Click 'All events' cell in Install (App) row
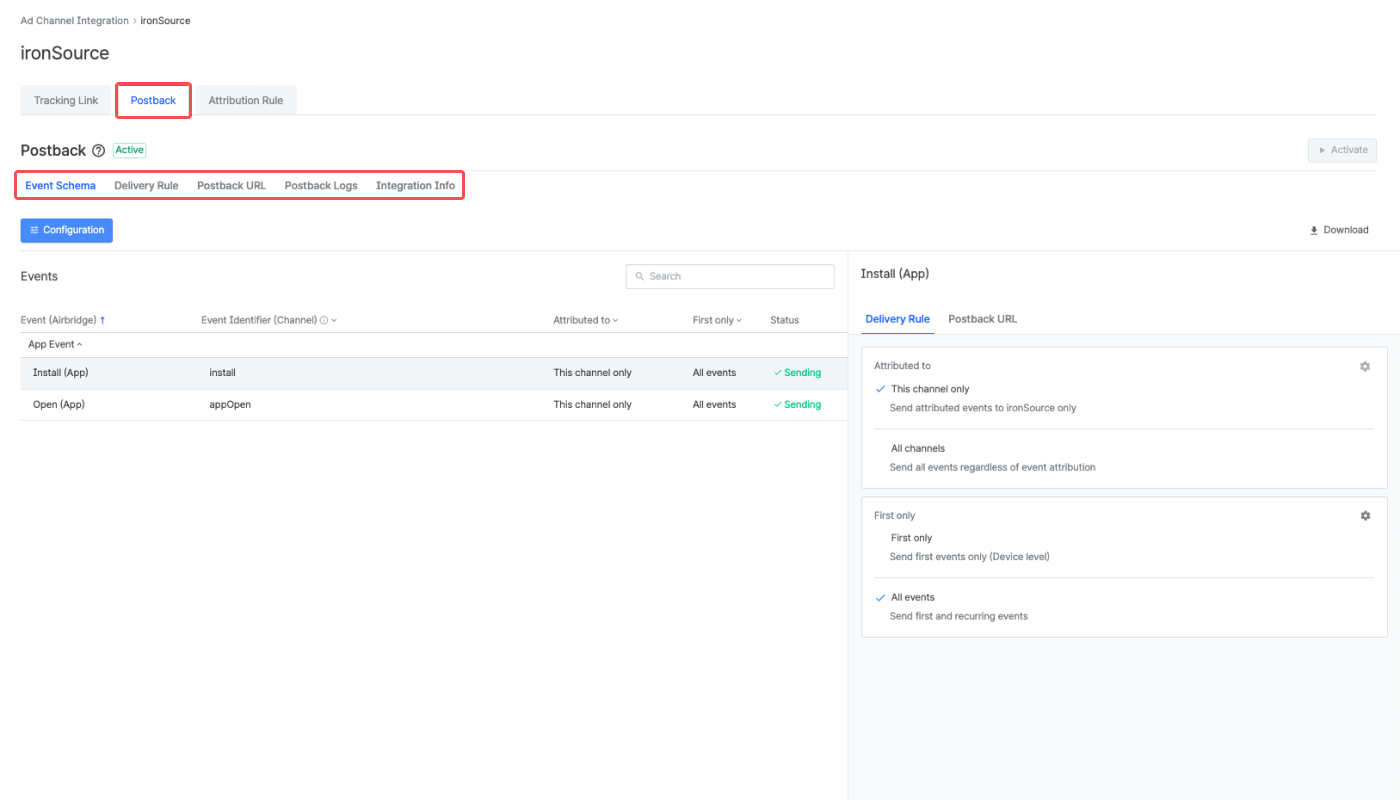Viewport: 1400px width, 800px height. click(714, 373)
